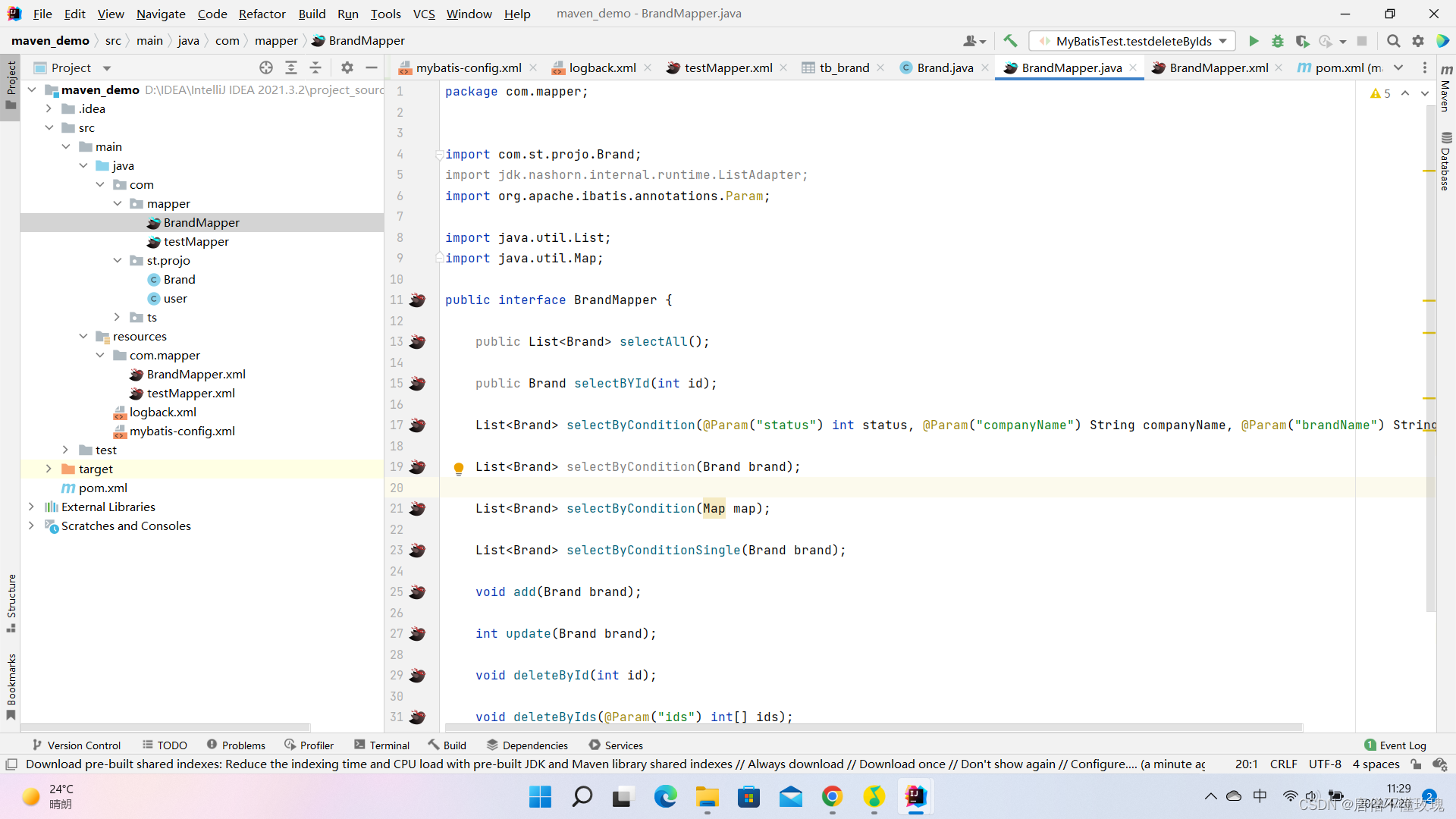Click the Debug bug icon
The image size is (1456, 819).
click(1278, 41)
